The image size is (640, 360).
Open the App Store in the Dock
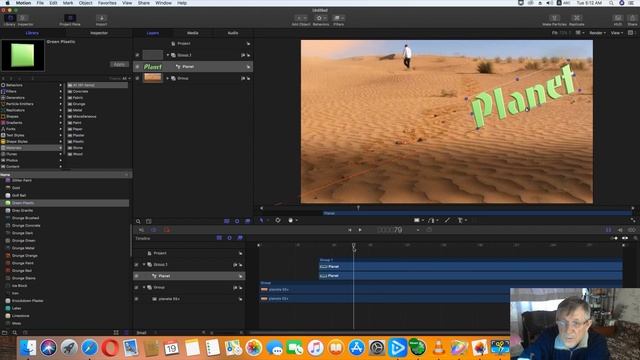356,348
